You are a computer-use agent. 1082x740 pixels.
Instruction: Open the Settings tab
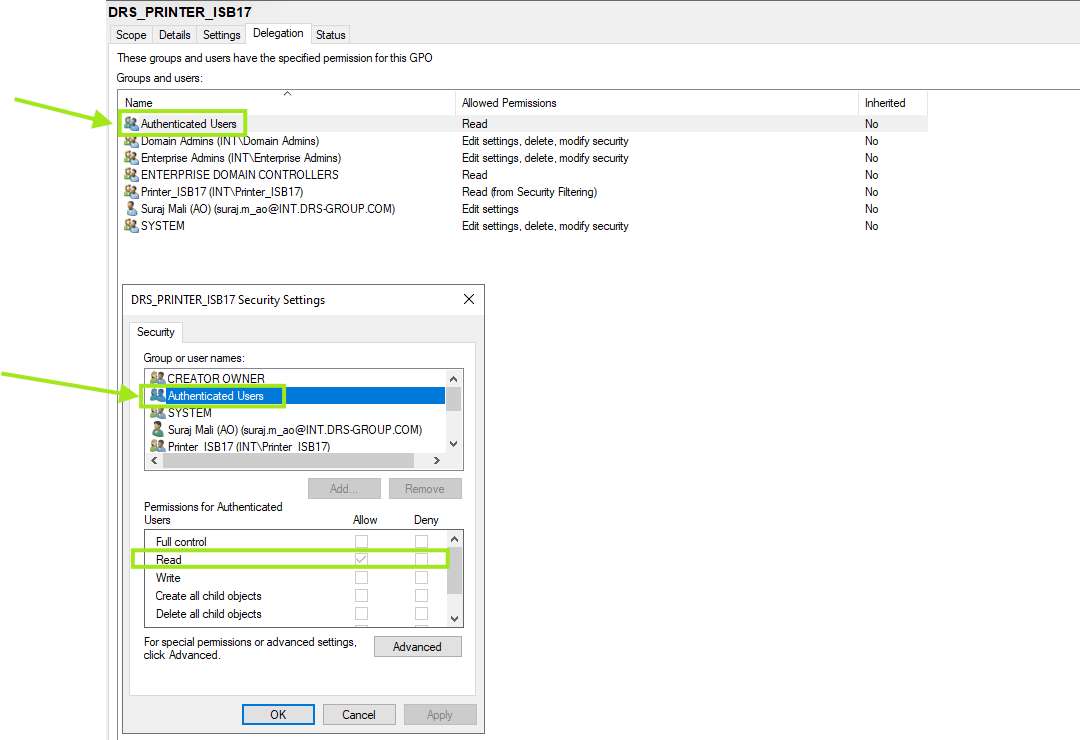(x=222, y=35)
